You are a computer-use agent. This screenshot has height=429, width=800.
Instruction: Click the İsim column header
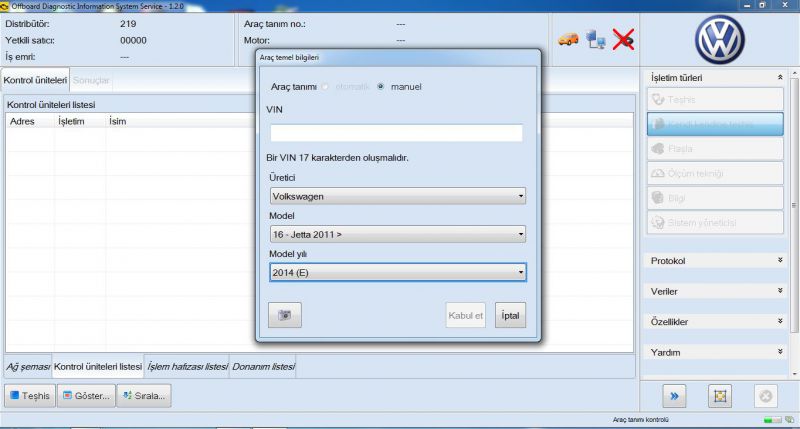[x=117, y=121]
